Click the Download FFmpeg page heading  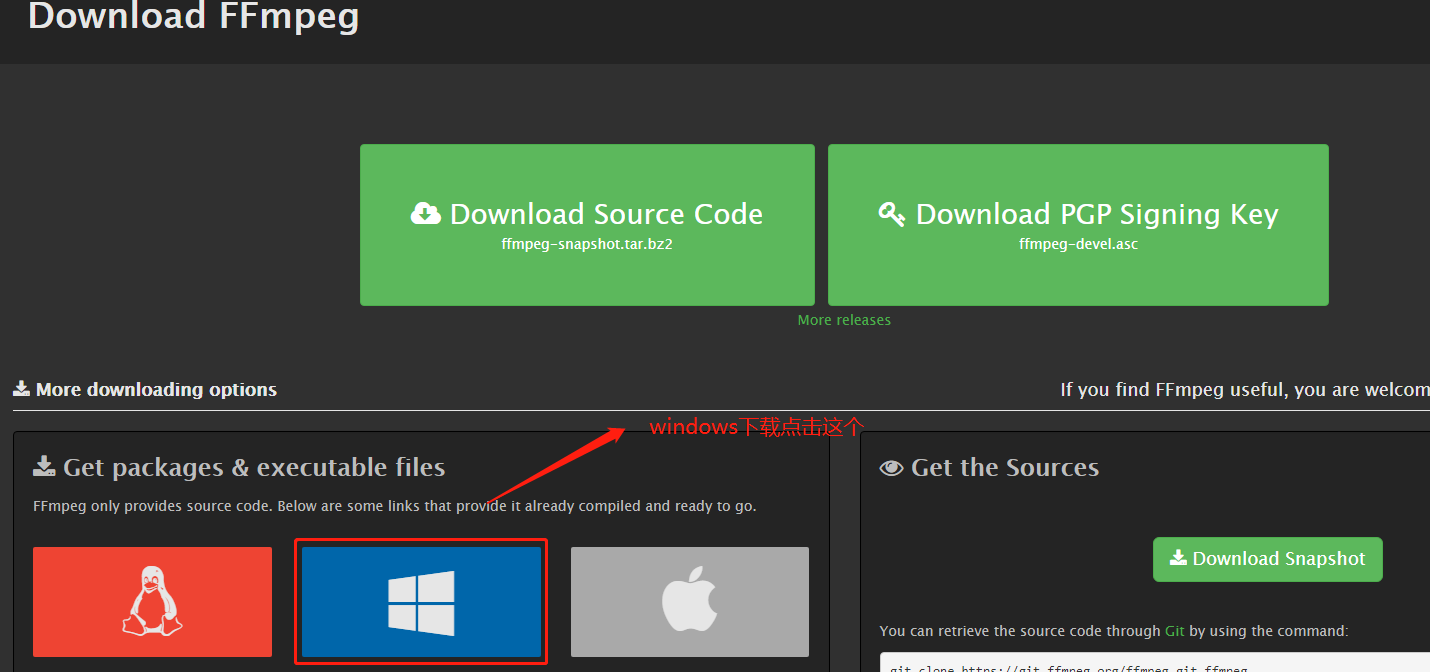(x=193, y=16)
